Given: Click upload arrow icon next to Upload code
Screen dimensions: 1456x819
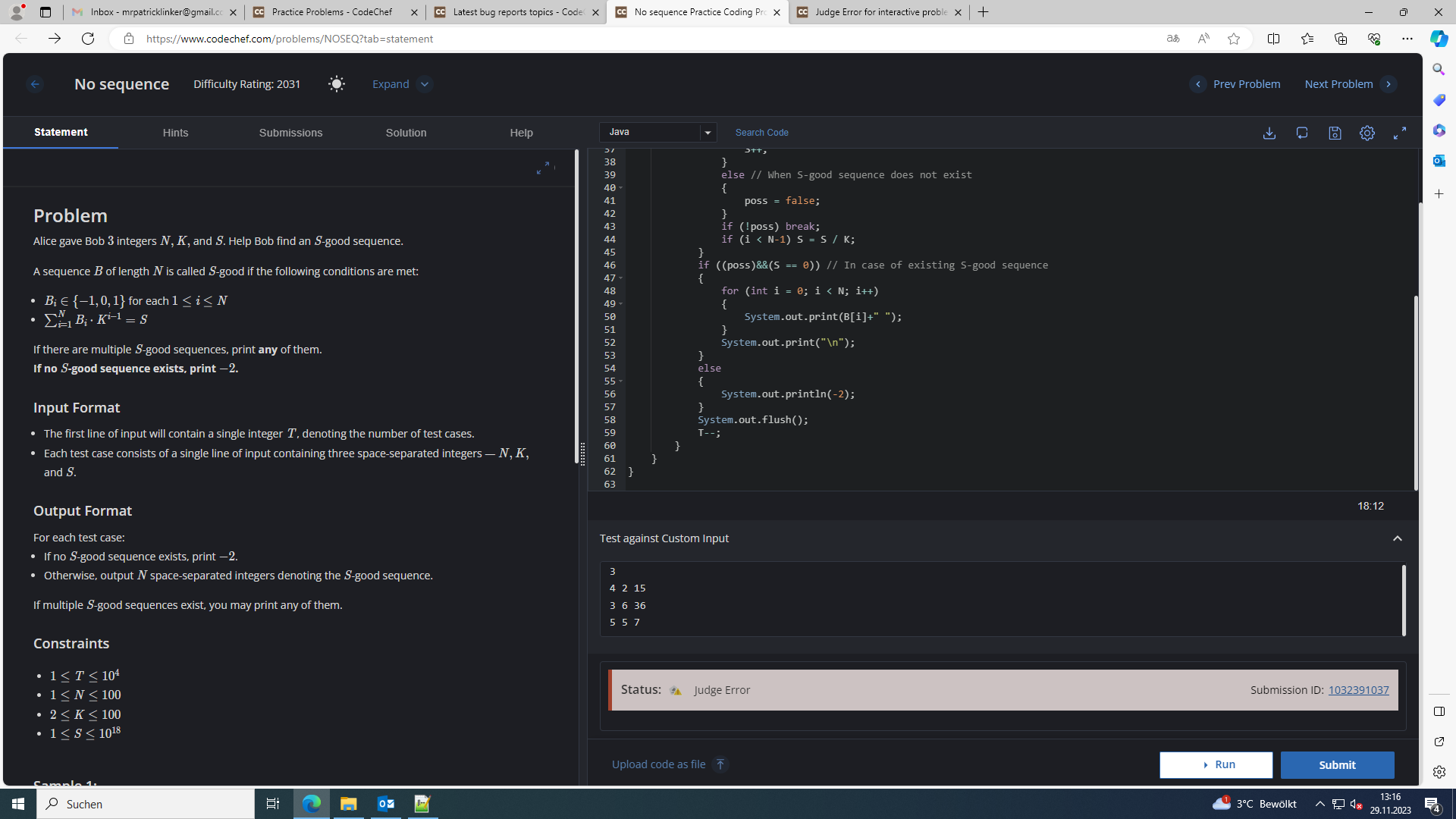Looking at the screenshot, I should tap(720, 764).
